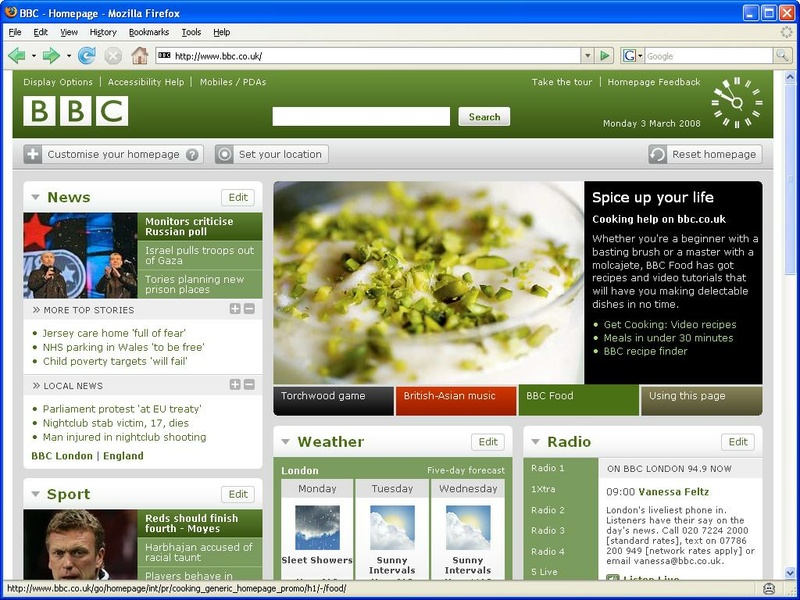Click the help question mark on Customise your homepage
This screenshot has height=600, width=800.
tap(192, 155)
